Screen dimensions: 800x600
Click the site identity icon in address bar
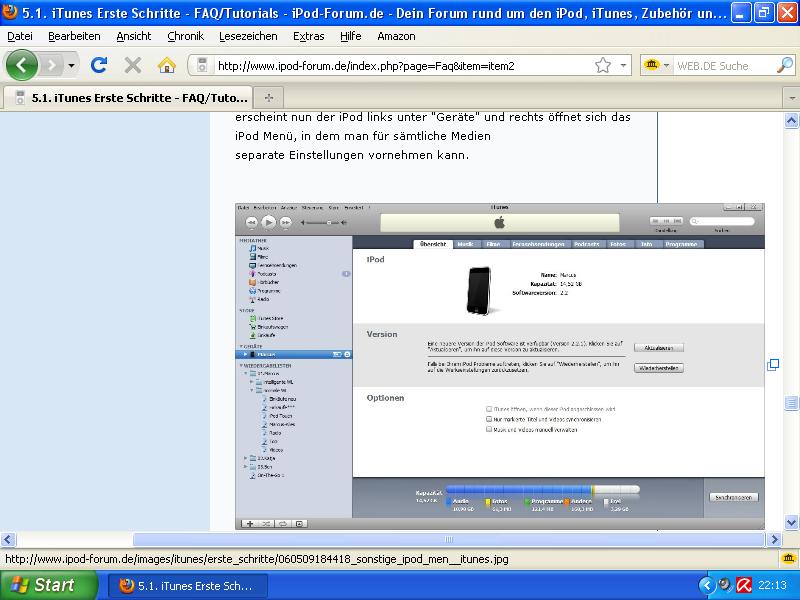tap(202, 65)
